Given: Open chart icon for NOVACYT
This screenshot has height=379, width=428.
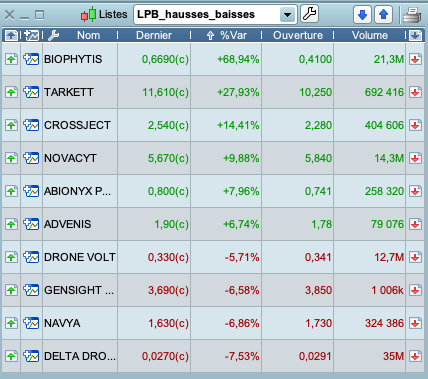Looking at the screenshot, I should coord(31,158).
